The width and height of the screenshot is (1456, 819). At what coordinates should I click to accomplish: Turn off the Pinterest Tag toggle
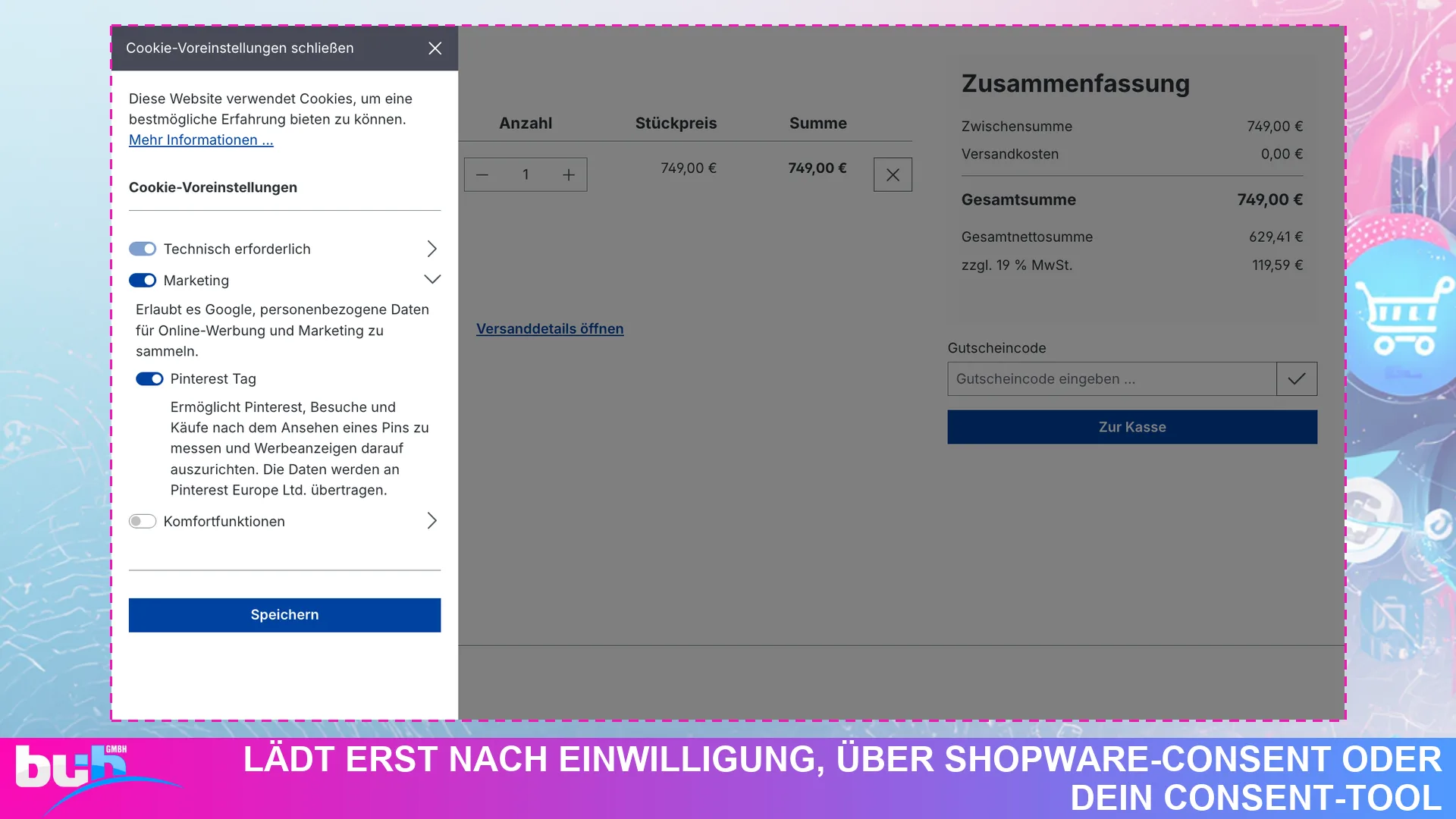click(149, 379)
